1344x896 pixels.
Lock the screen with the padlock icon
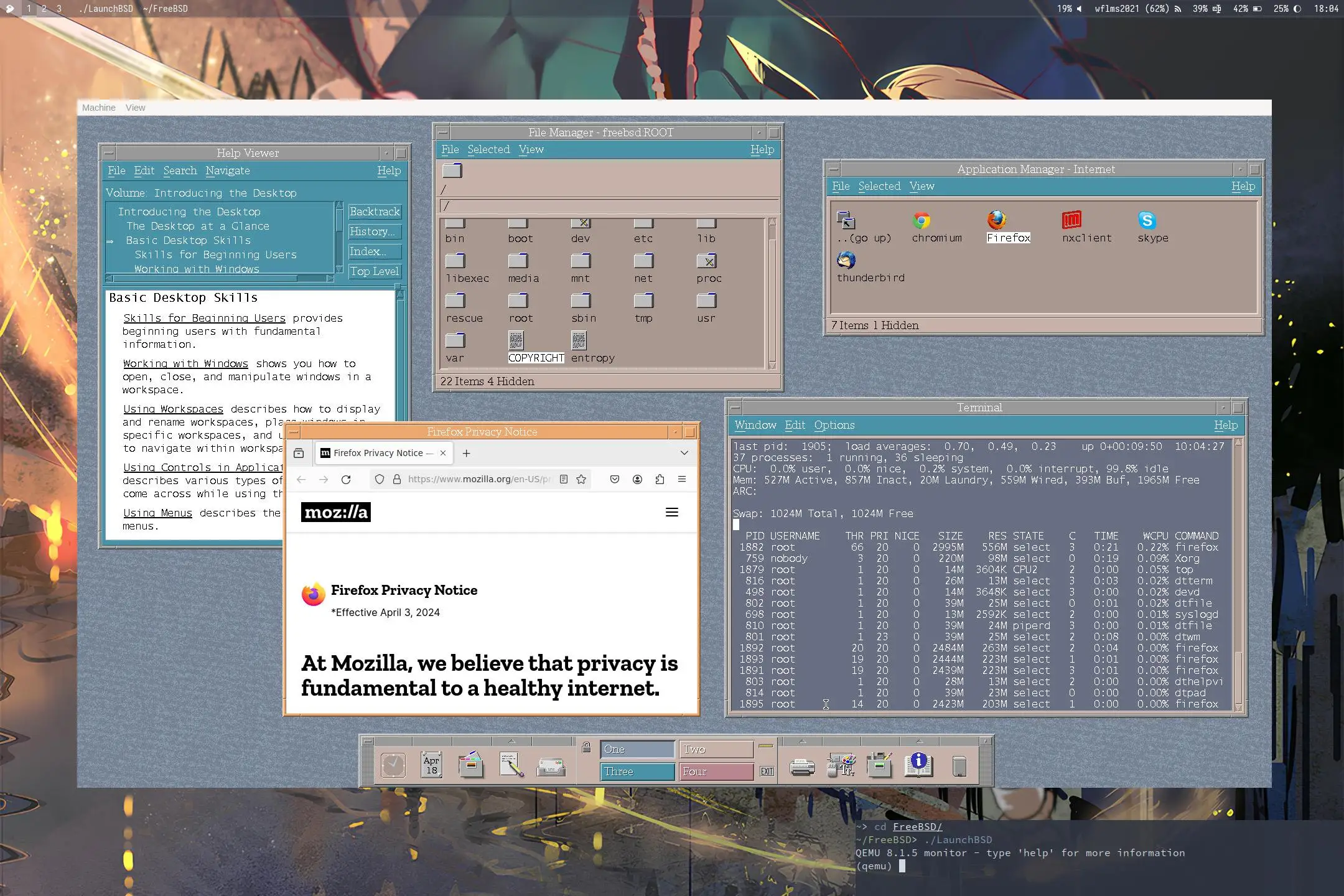click(586, 747)
